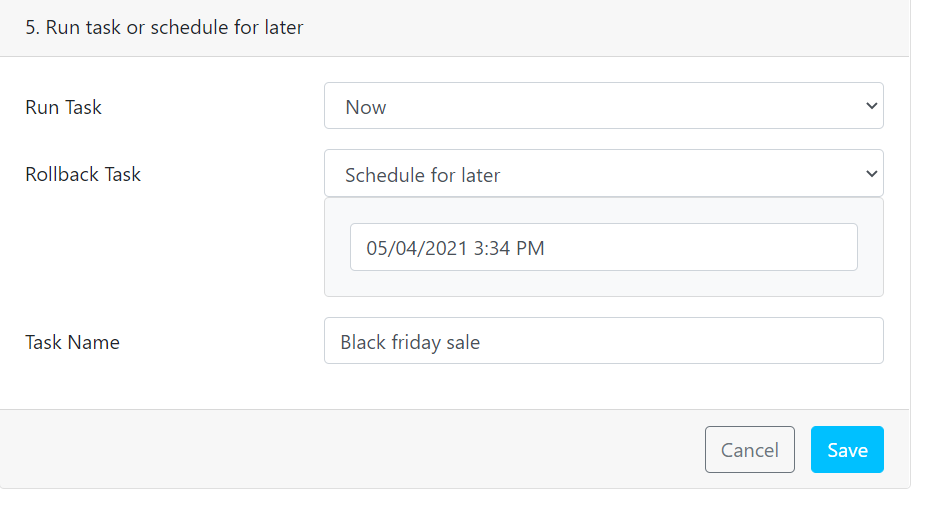
Task: Open the Rollback Task dropdown
Action: [x=603, y=174]
